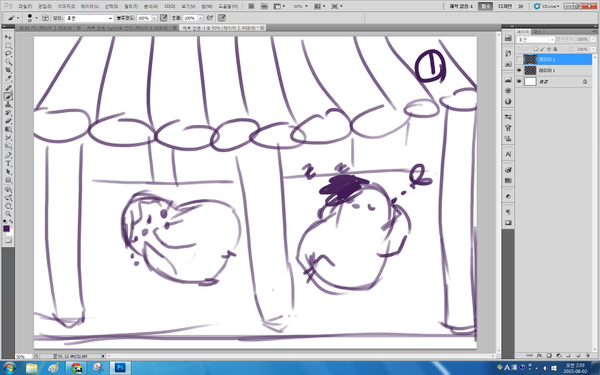This screenshot has height=375, width=600.
Task: Select the Move tool in the toolbox
Action: point(8,37)
